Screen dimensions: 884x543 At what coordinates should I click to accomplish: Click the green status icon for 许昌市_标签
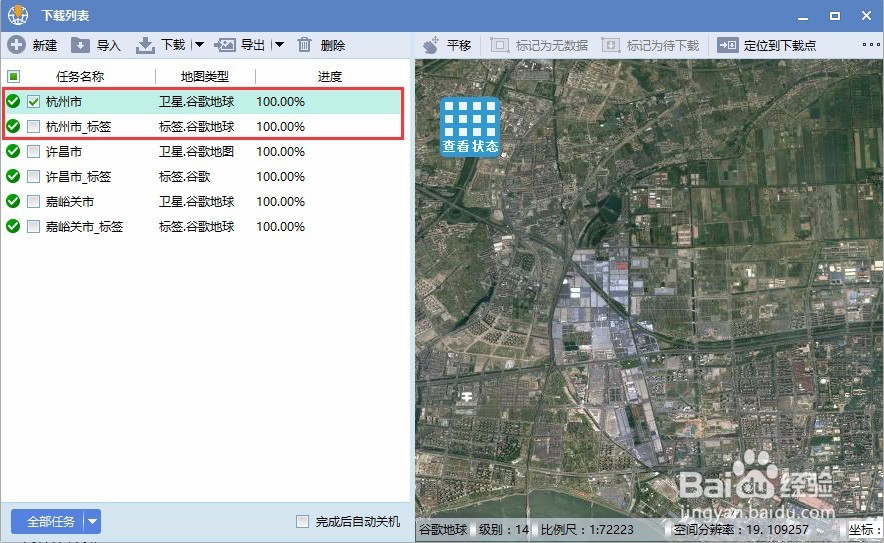coord(13,176)
